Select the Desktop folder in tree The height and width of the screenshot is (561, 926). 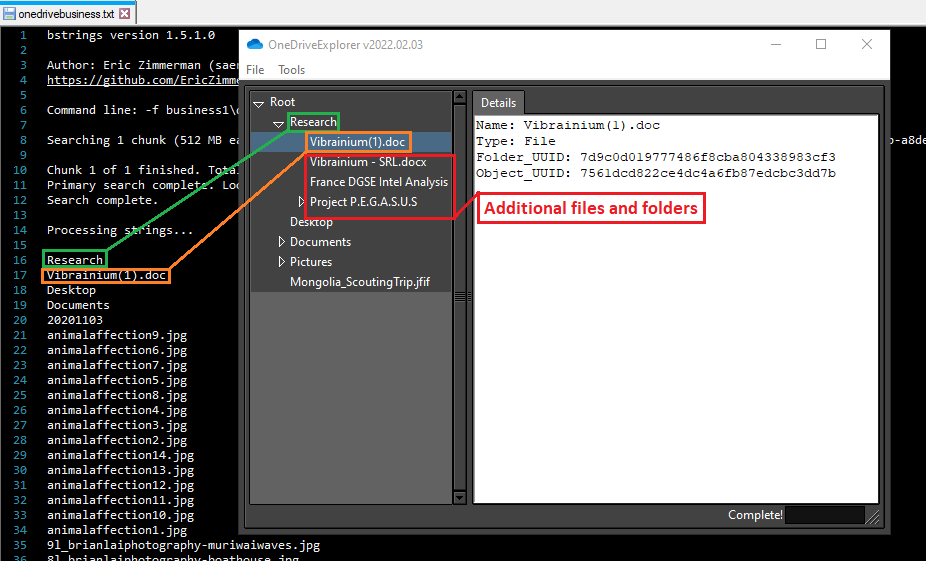pos(311,222)
